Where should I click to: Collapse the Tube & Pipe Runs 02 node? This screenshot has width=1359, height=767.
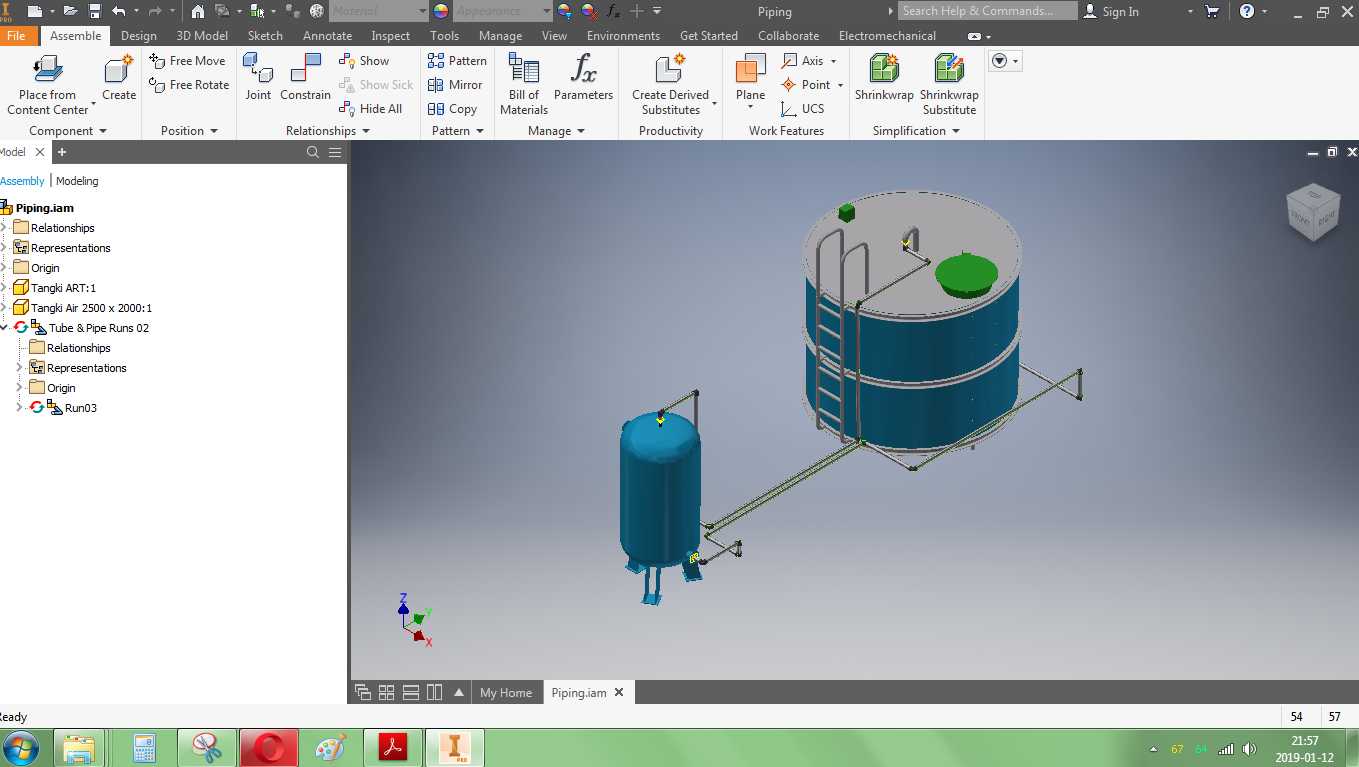(x=4, y=328)
